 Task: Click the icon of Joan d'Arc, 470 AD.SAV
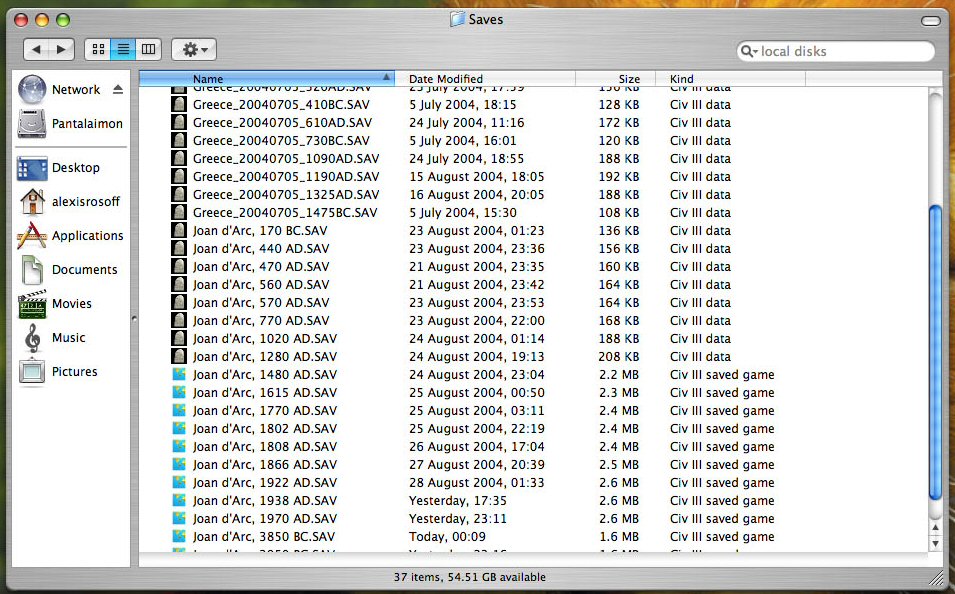(x=178, y=266)
